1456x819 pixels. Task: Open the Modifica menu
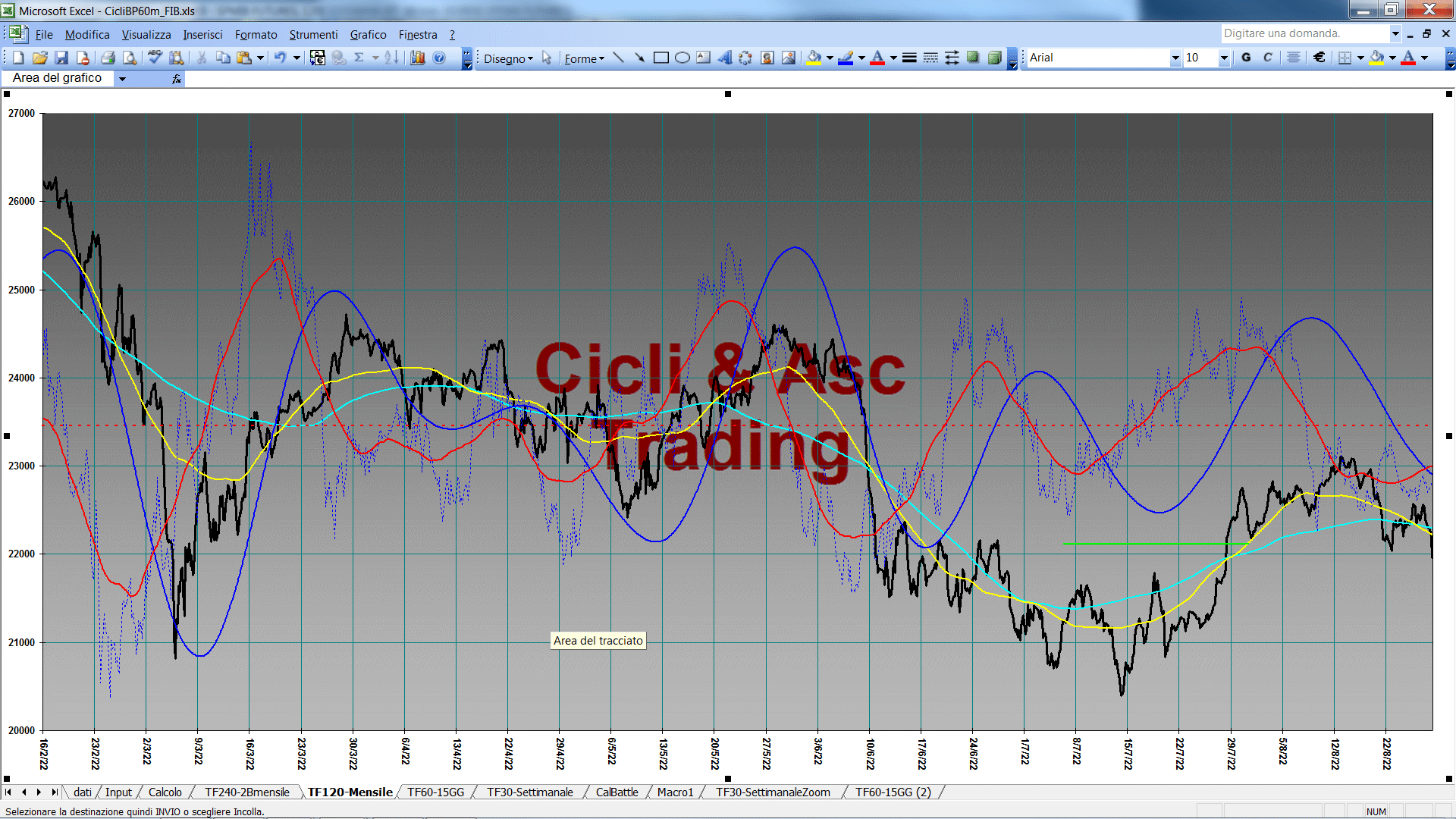point(87,35)
